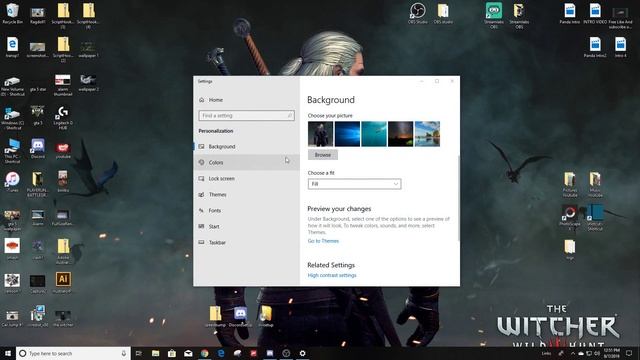Click the Browse button
This screenshot has width=640, height=360.
pos(323,155)
